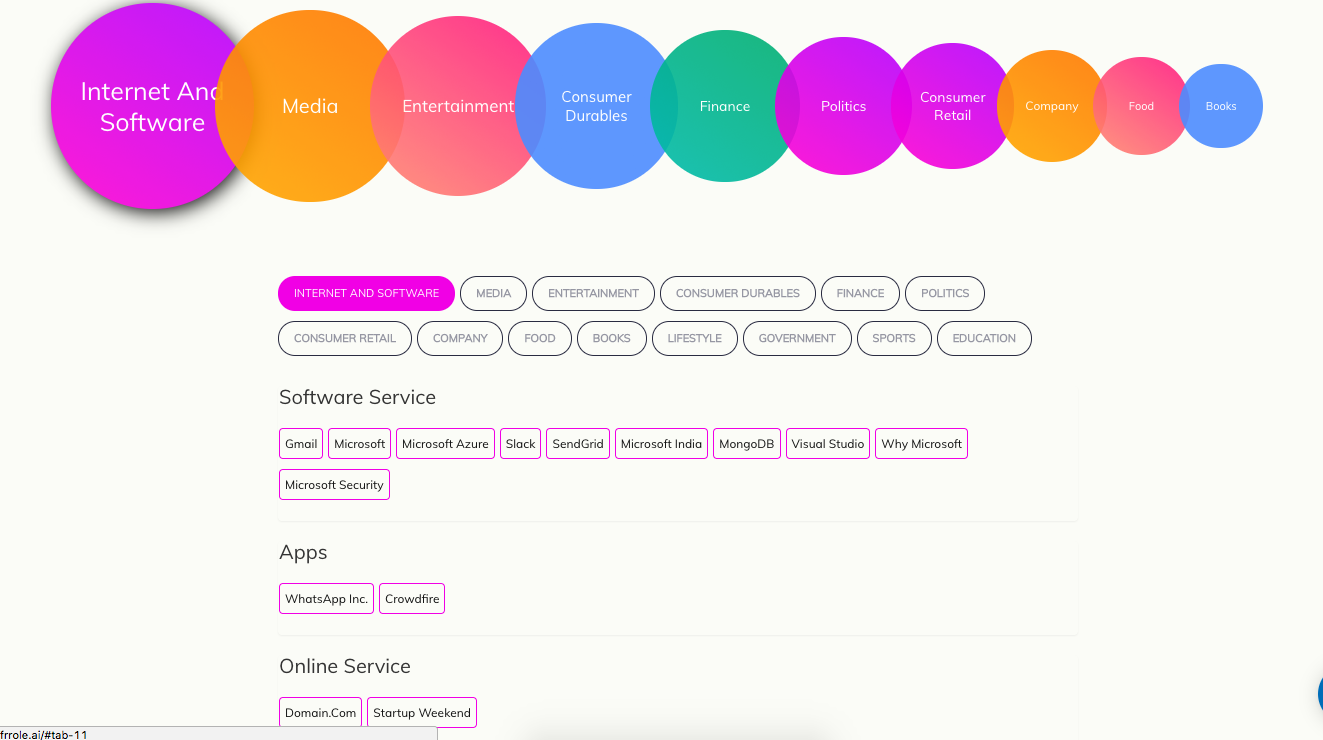Image resolution: width=1323 pixels, height=740 pixels.
Task: Click the blue Consumer Durables bubble
Action: pos(597,106)
